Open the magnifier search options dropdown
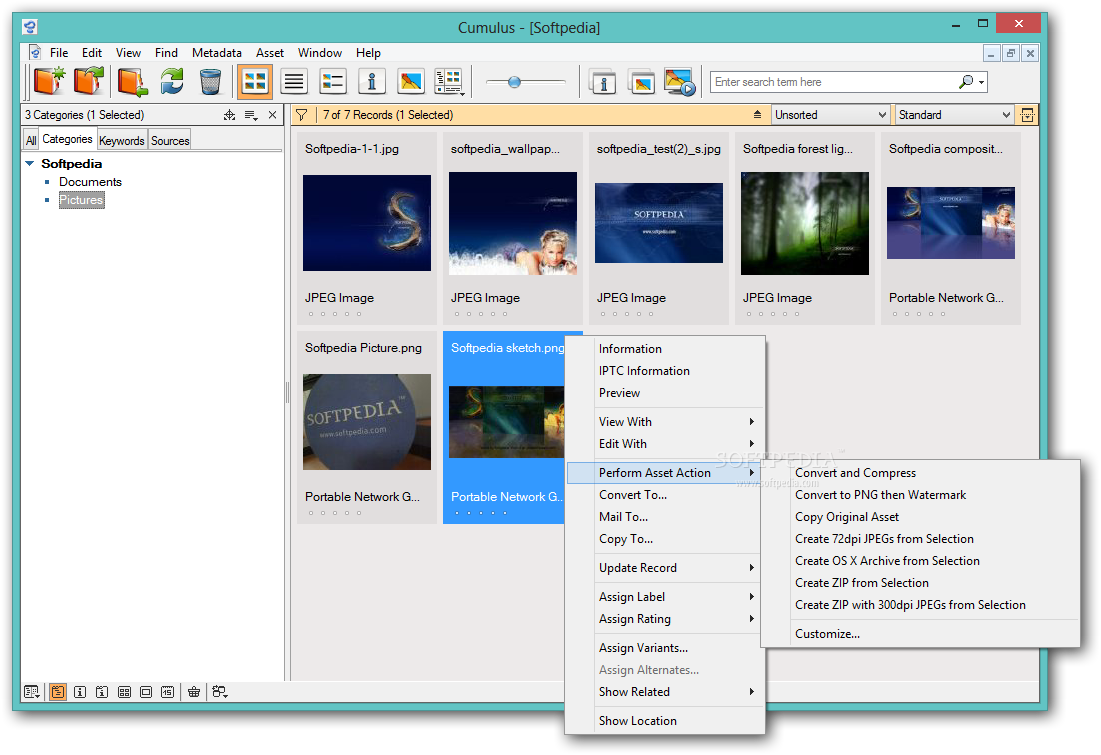 (x=972, y=82)
